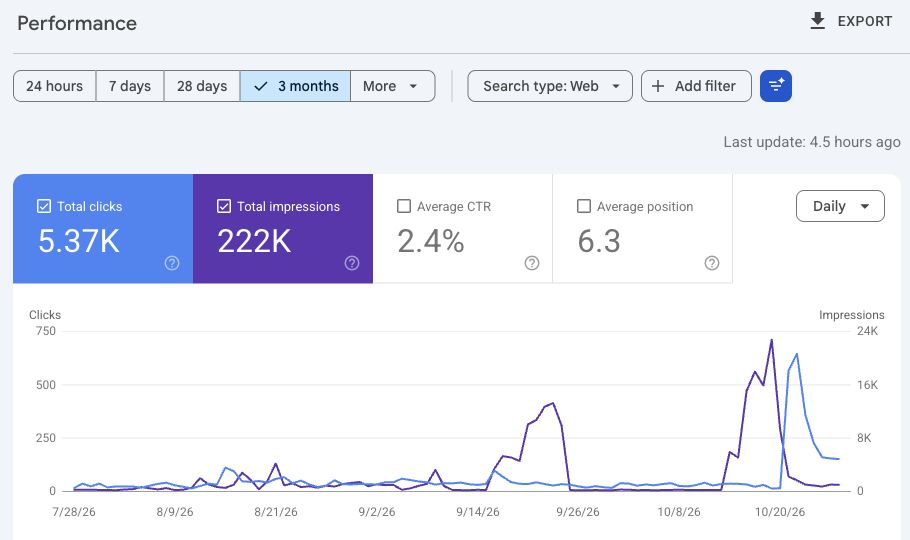Click the Last update: 4.5 hours ago text
The image size is (910, 540).
click(x=812, y=142)
